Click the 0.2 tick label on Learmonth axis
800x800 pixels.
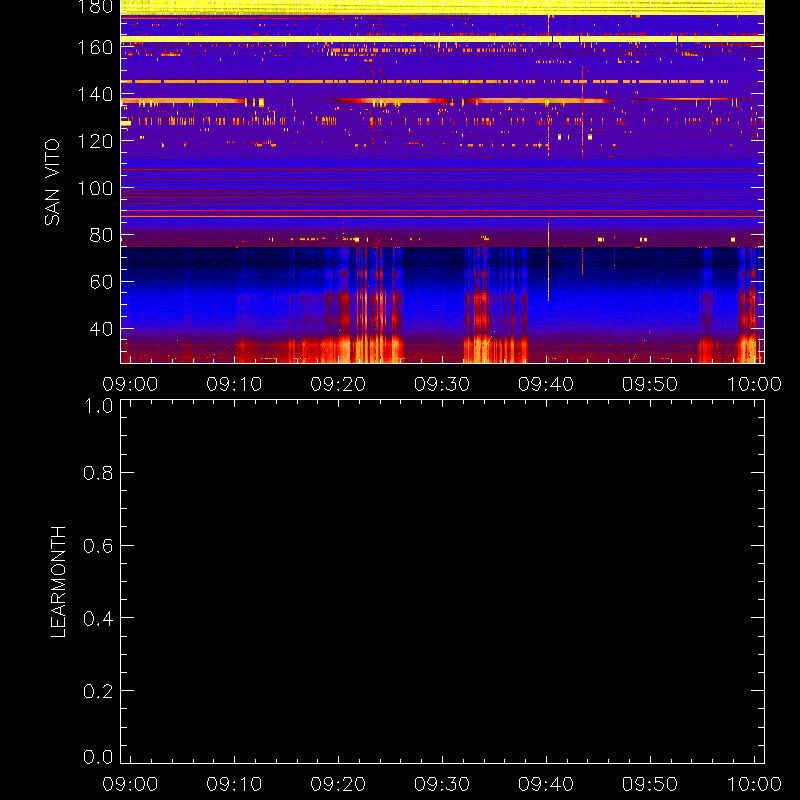[98, 691]
